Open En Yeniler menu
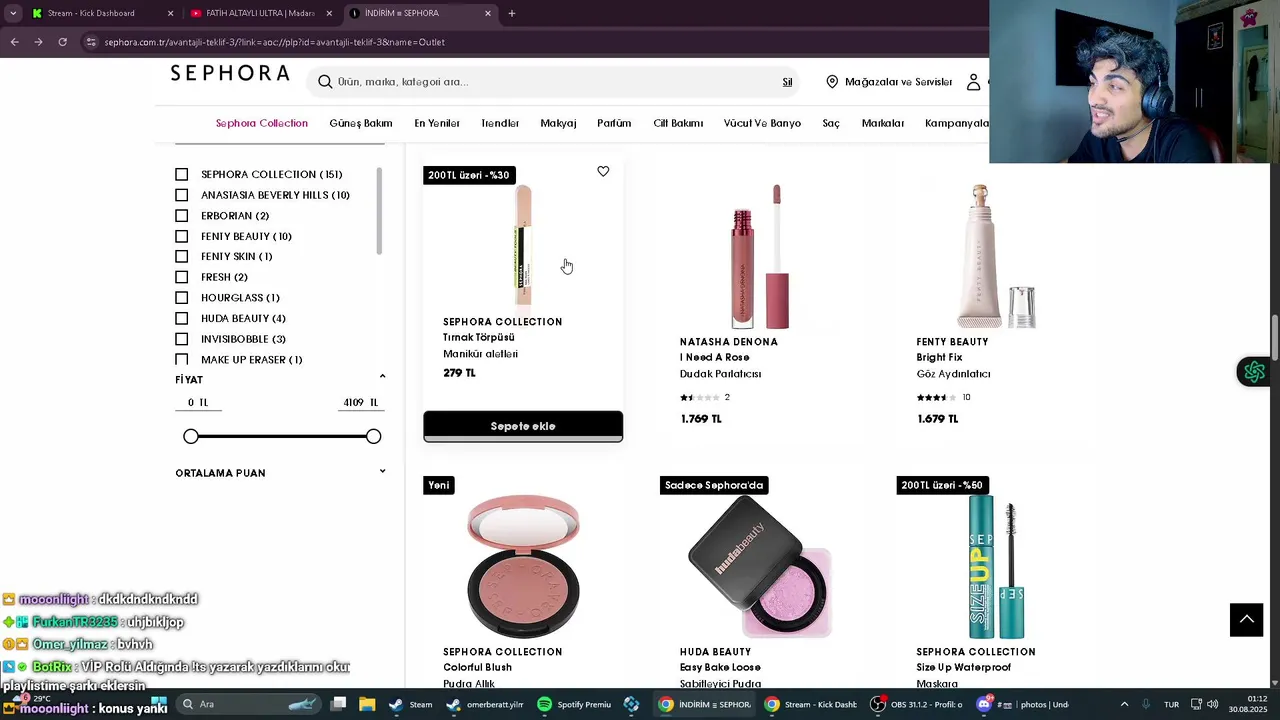This screenshot has height=720, width=1280. (x=437, y=123)
